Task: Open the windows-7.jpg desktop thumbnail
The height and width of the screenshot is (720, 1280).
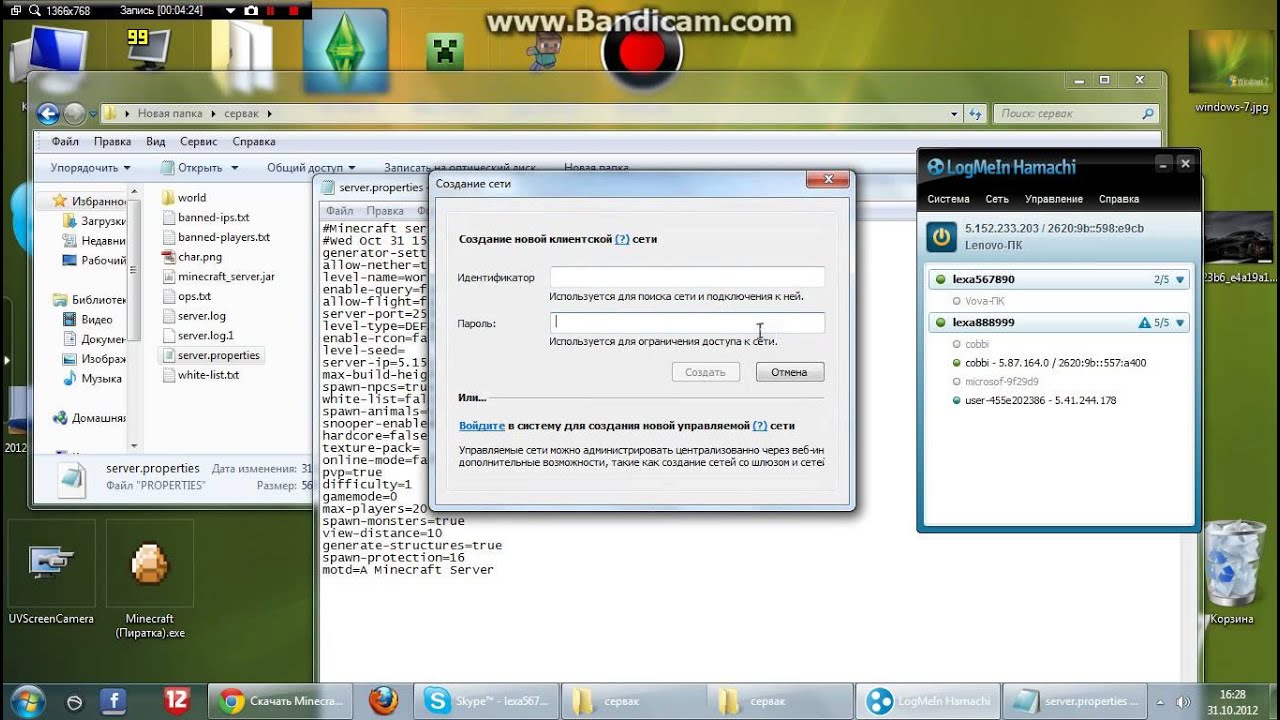Action: tap(1231, 72)
